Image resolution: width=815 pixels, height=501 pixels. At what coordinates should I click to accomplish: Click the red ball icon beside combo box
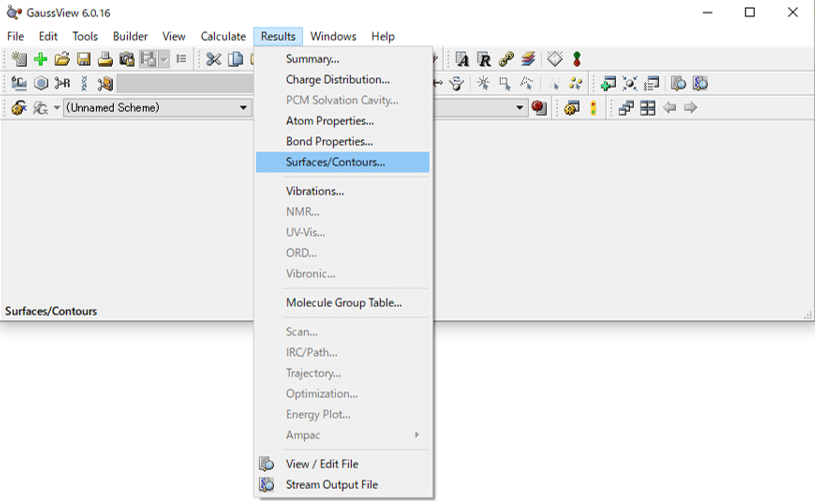539,108
